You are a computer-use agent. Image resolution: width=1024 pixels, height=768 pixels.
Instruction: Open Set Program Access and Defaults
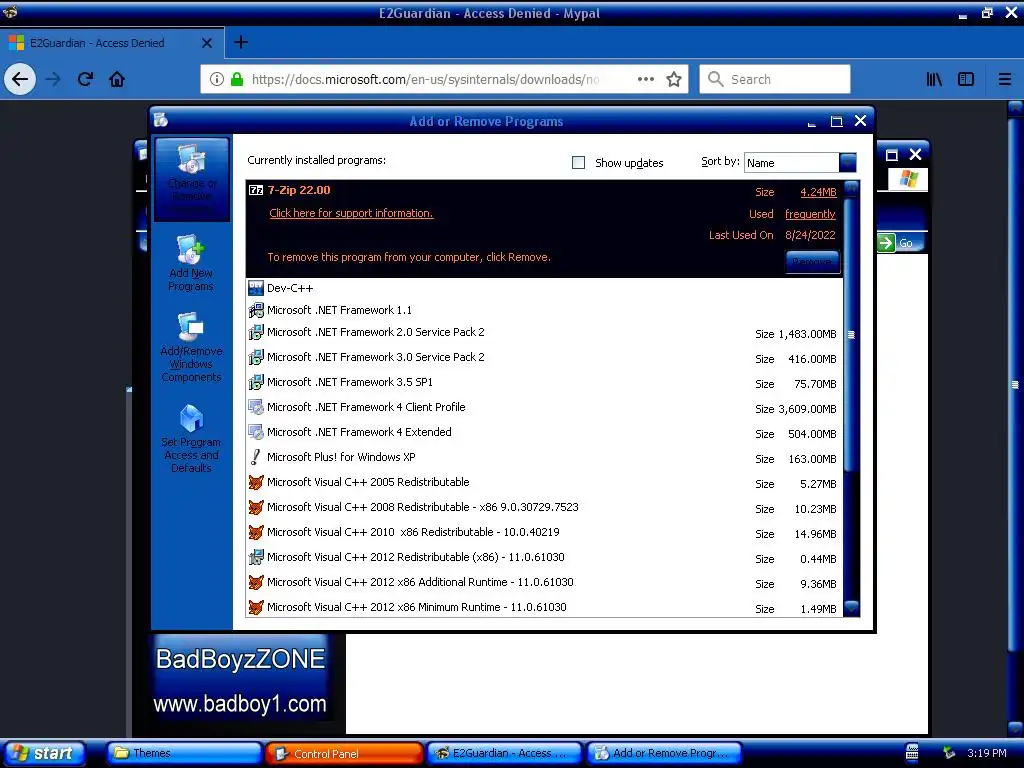coord(191,438)
